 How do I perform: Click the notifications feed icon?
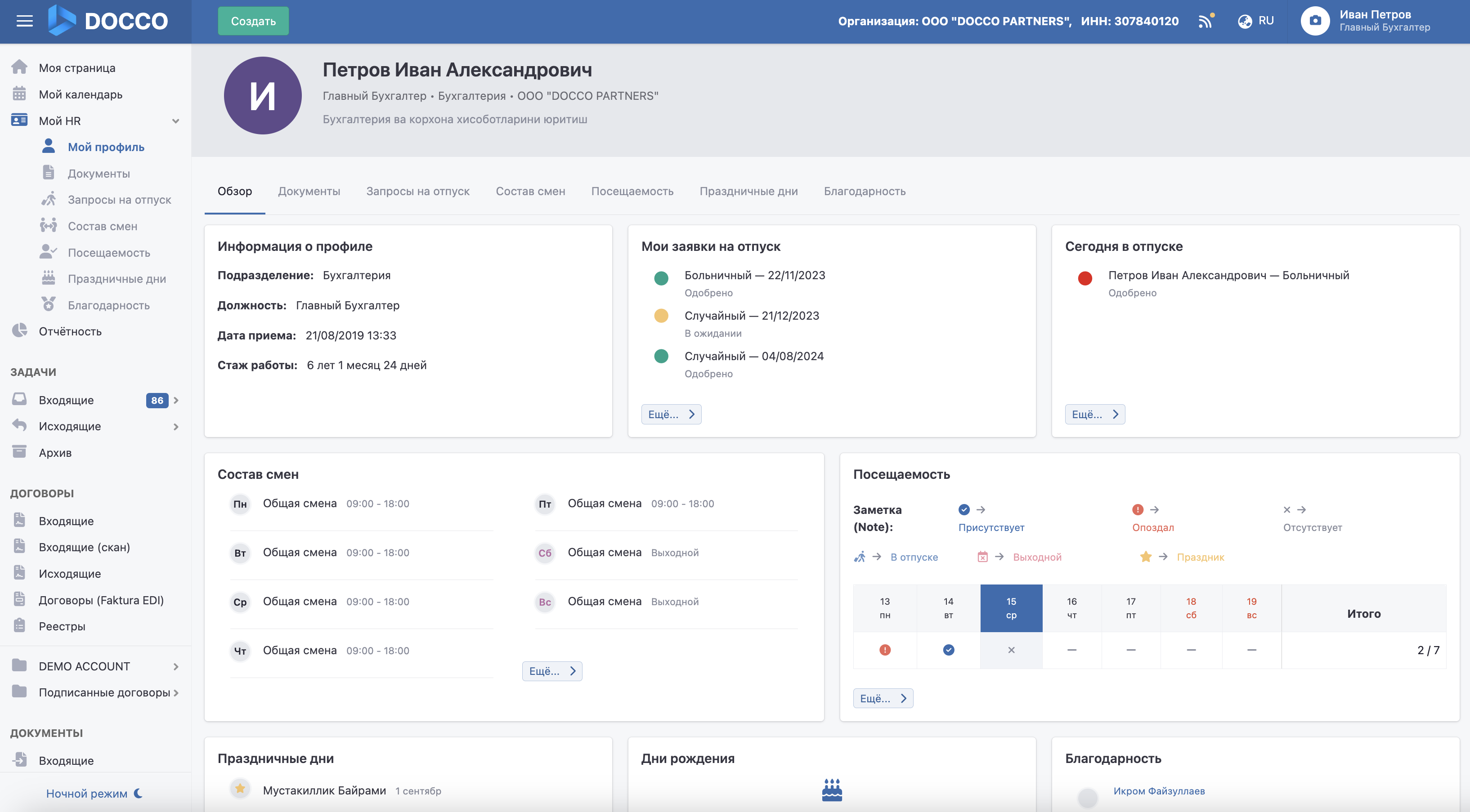1205,21
